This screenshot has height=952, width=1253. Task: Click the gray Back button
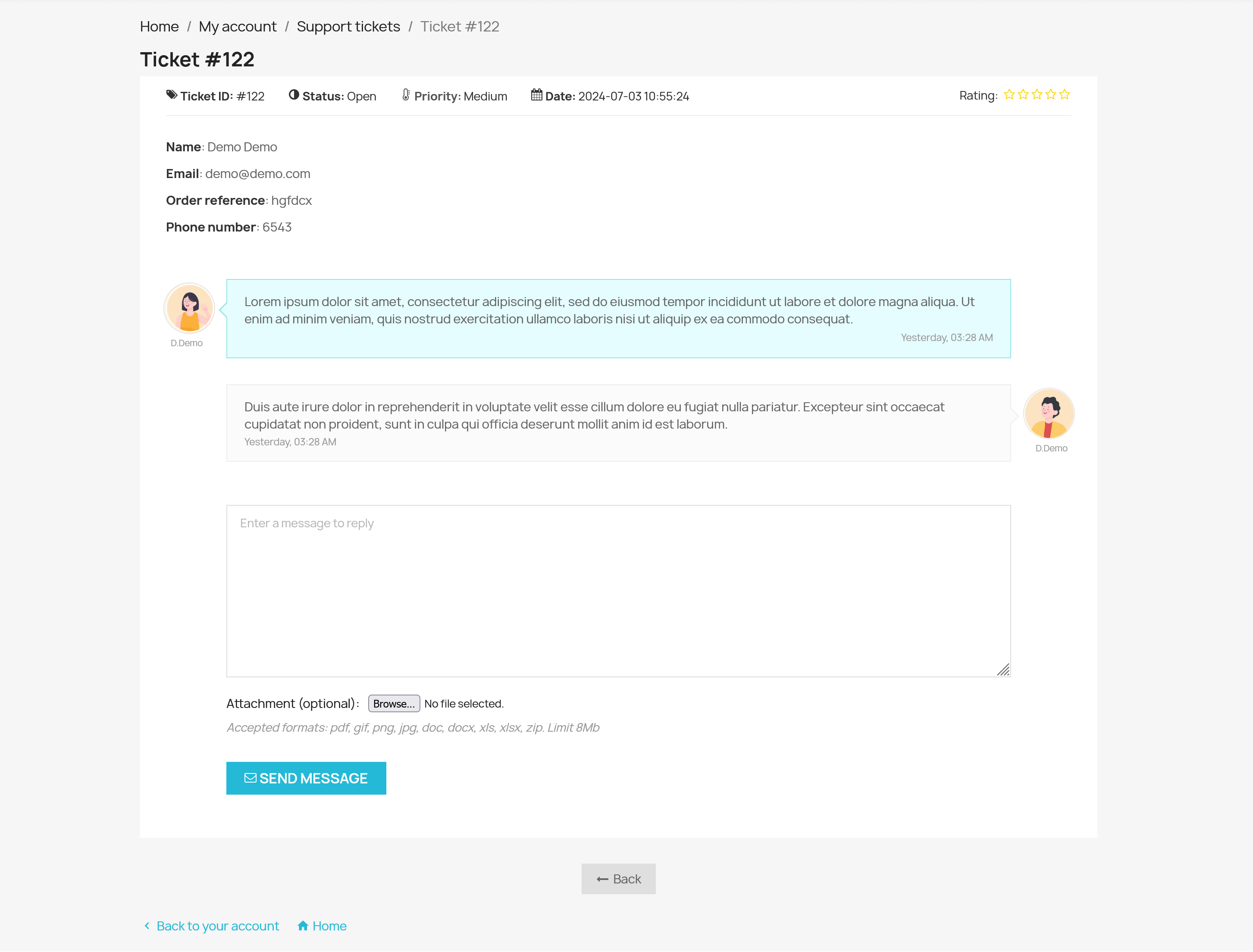[x=618, y=879]
